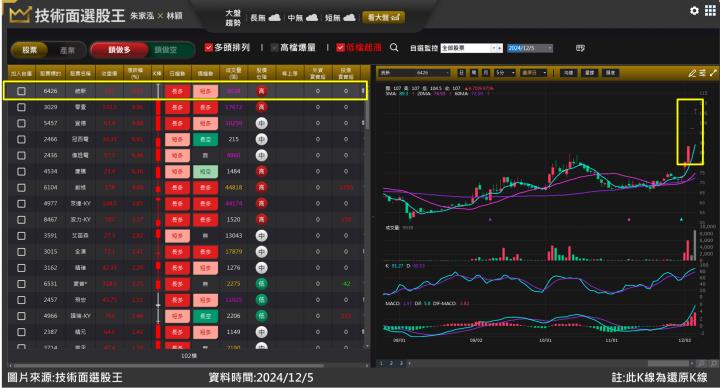Open the 2024/12/5 date dropdown
This screenshot has width=720, height=391.
click(x=530, y=48)
